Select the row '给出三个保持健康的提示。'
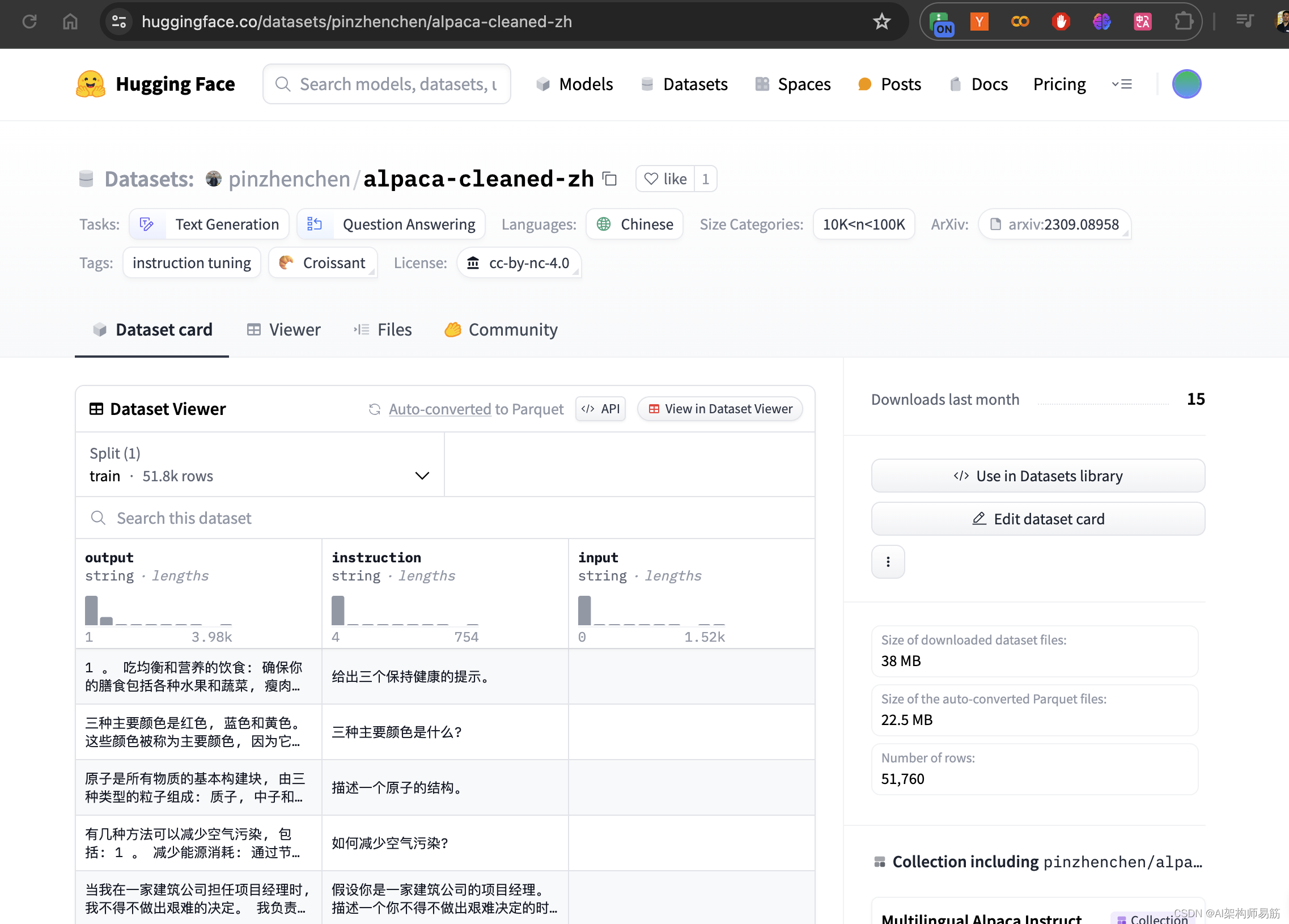Image resolution: width=1289 pixels, height=924 pixels. click(x=445, y=676)
